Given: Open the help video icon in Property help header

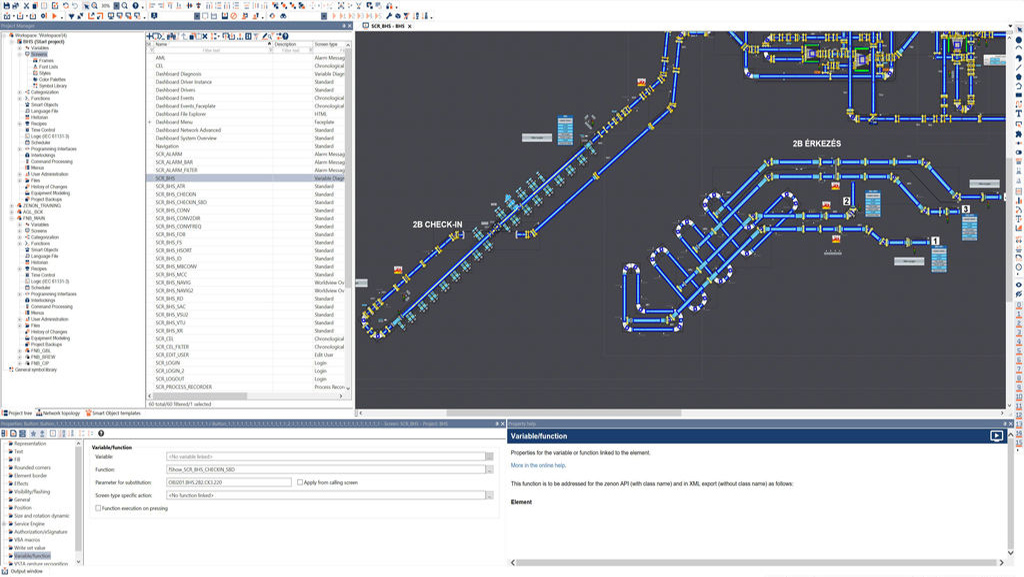Looking at the screenshot, I should [996, 436].
